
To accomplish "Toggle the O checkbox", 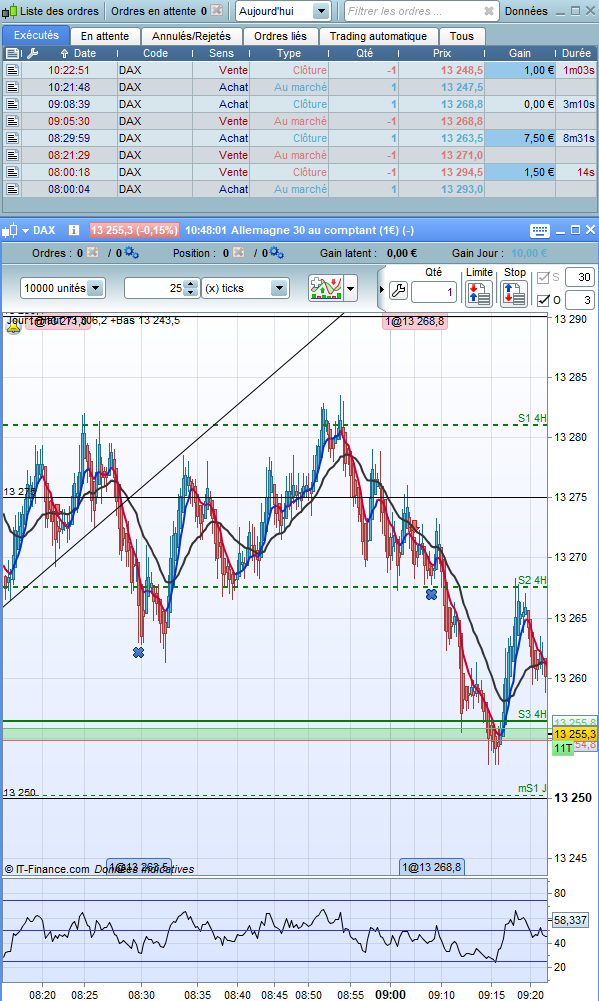I will (x=543, y=300).
